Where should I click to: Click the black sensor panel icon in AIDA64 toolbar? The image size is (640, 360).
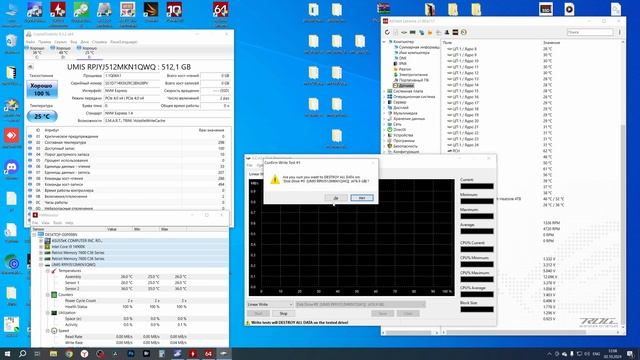[x=455, y=32]
